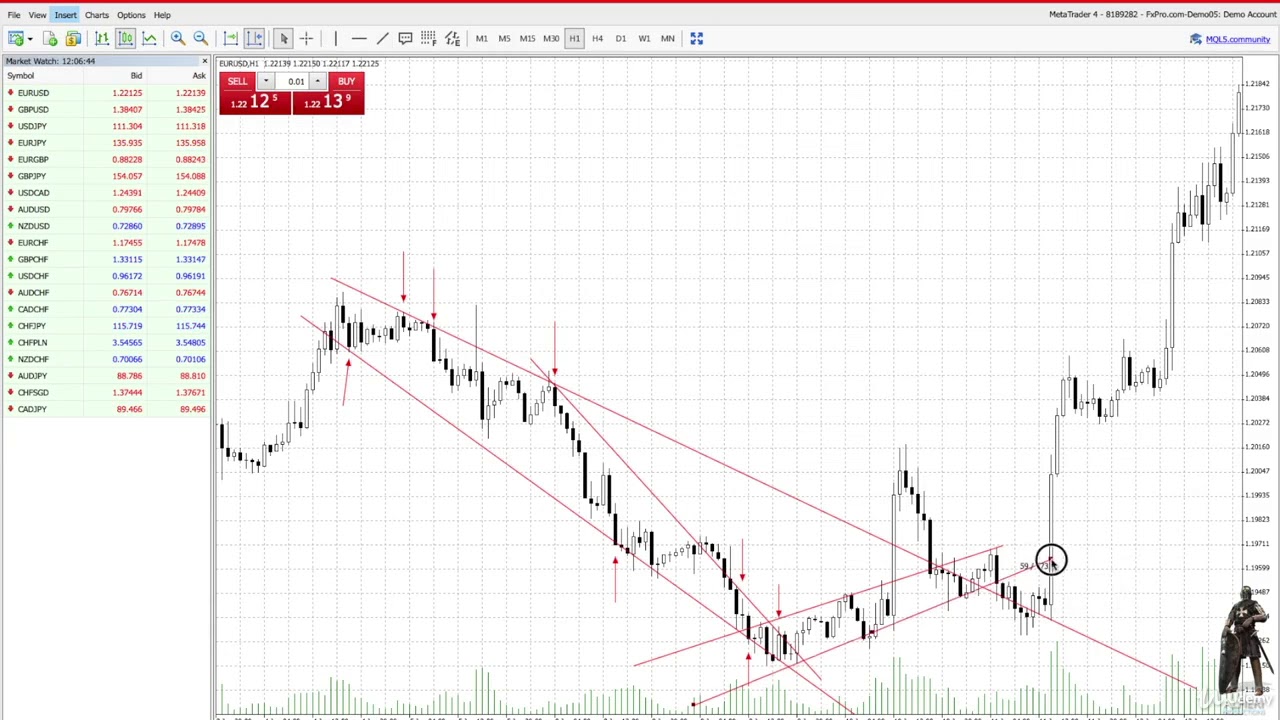Click the EURUSD symbol direction icon

click(x=10, y=93)
